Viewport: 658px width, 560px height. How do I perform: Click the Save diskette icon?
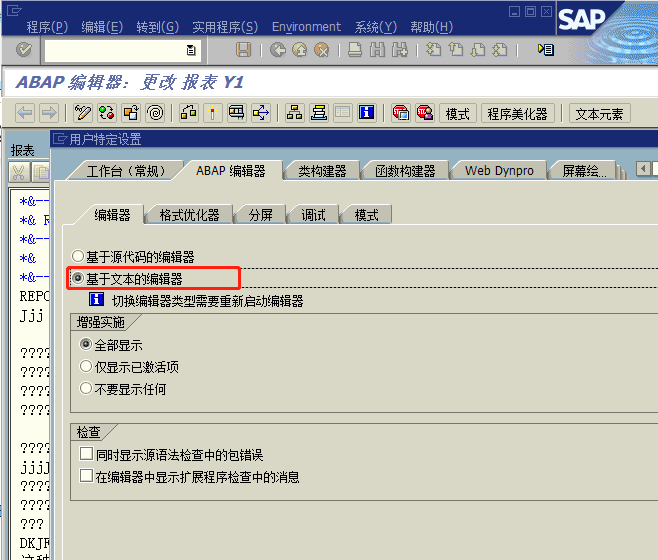[x=243, y=50]
